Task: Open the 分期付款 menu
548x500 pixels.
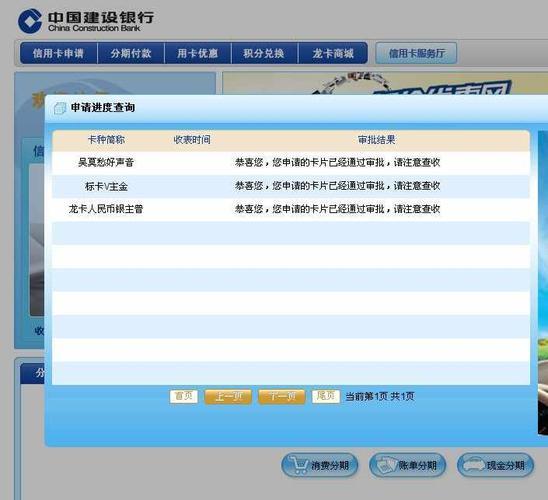Action: (x=131, y=53)
